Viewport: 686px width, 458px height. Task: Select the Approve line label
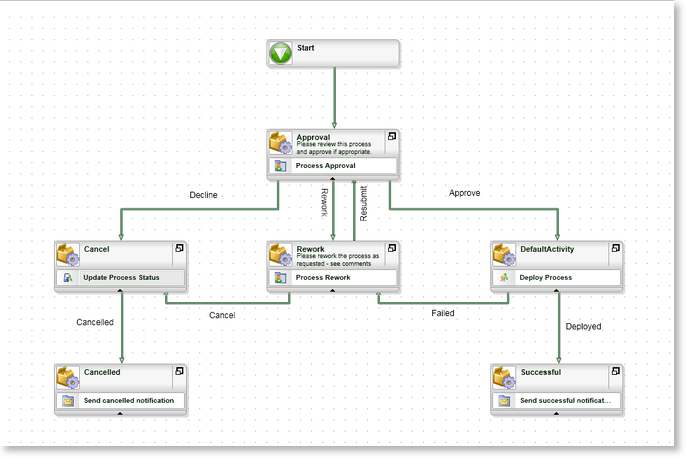tap(464, 193)
